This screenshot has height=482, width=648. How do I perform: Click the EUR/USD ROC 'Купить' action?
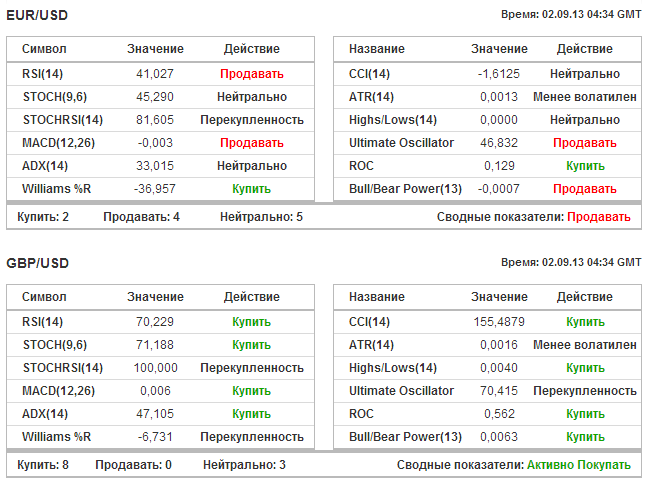585,166
